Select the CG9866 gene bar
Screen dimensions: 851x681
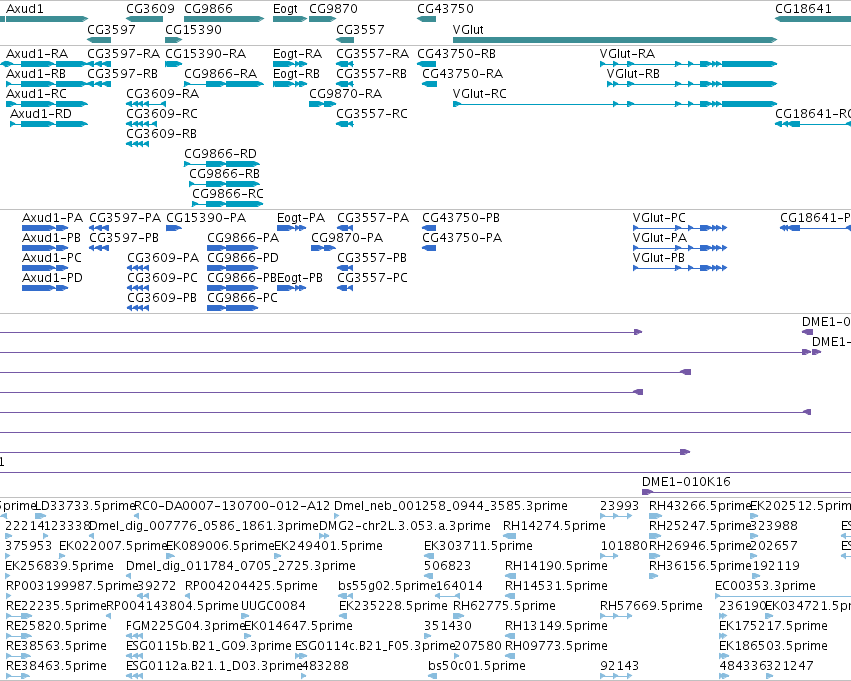point(224,19)
